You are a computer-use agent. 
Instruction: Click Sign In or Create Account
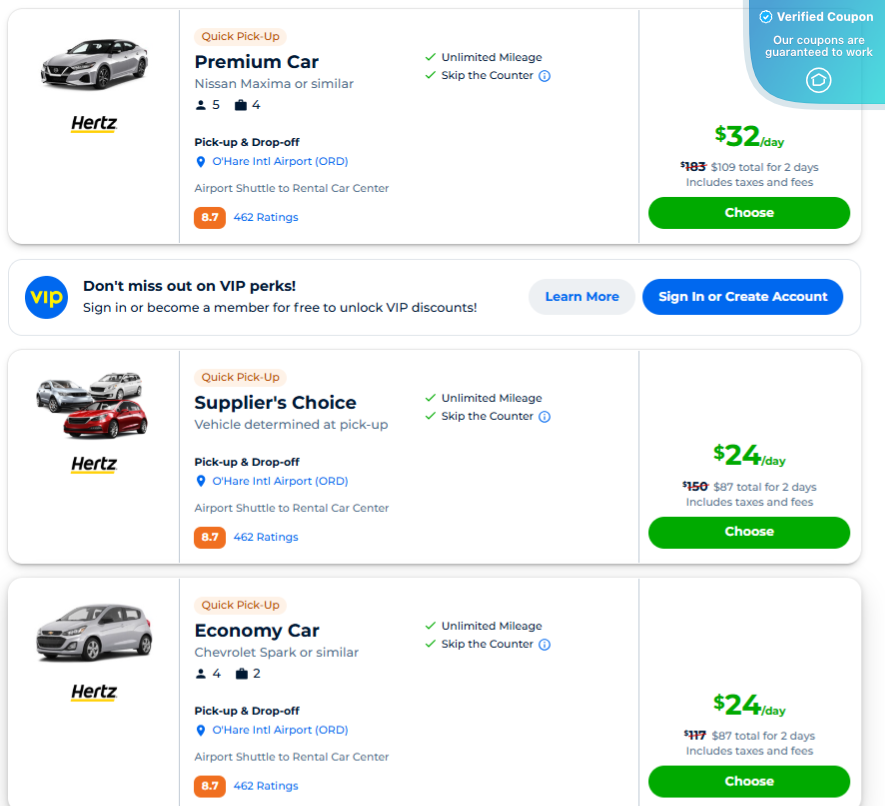(x=742, y=297)
